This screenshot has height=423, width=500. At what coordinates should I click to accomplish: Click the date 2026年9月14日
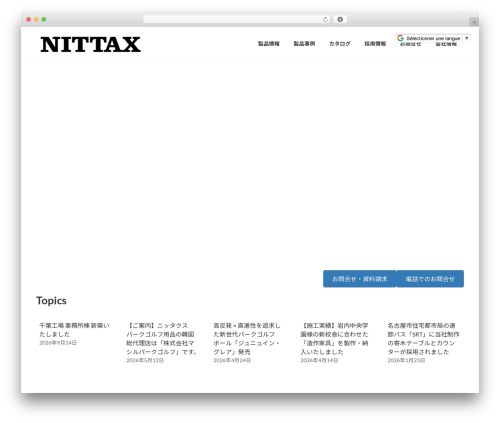58,343
